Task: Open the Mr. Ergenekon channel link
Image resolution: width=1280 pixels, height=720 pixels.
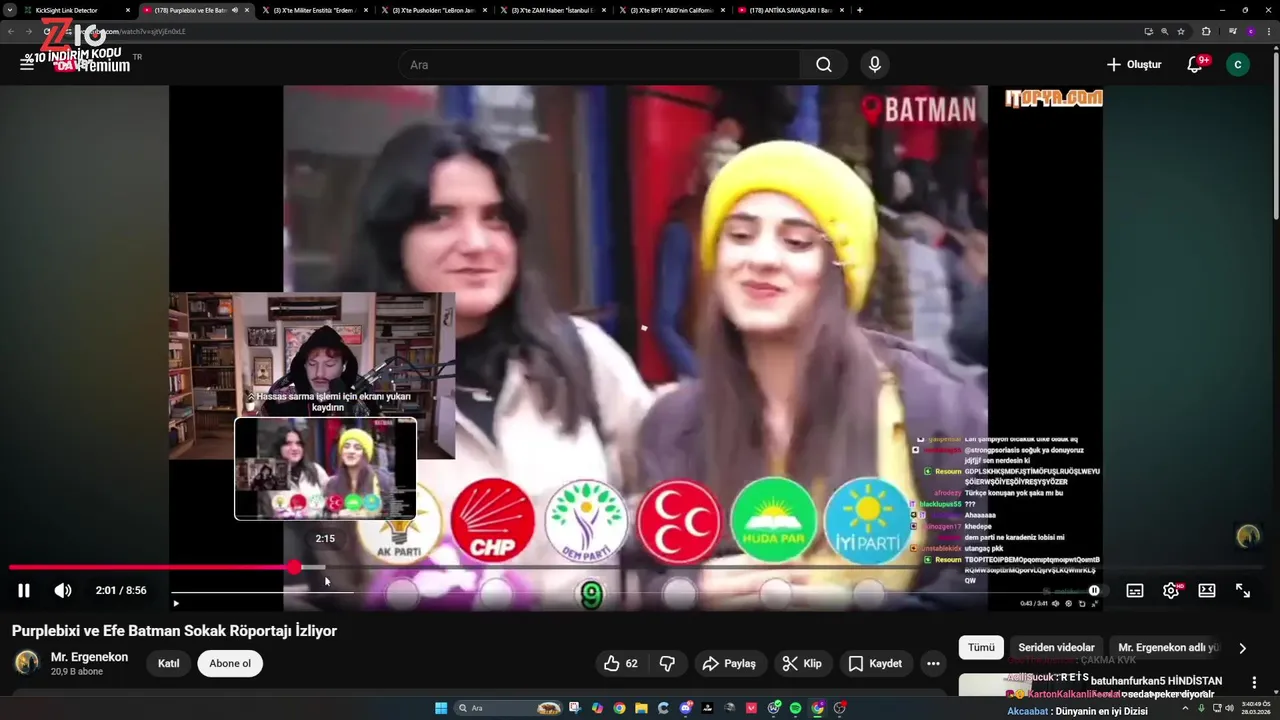Action: coord(89,657)
